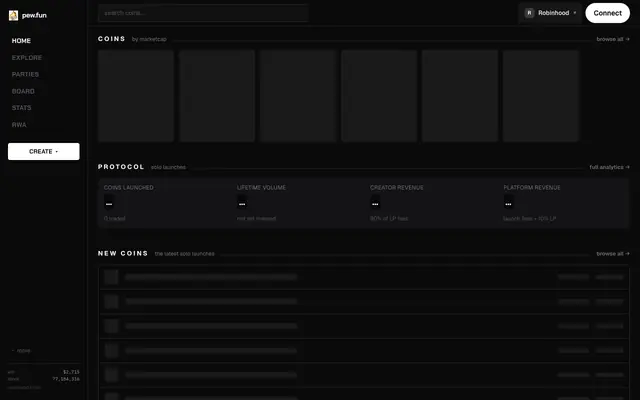
Task: Expand the 'more' section in the sidebar
Action: click(21, 351)
